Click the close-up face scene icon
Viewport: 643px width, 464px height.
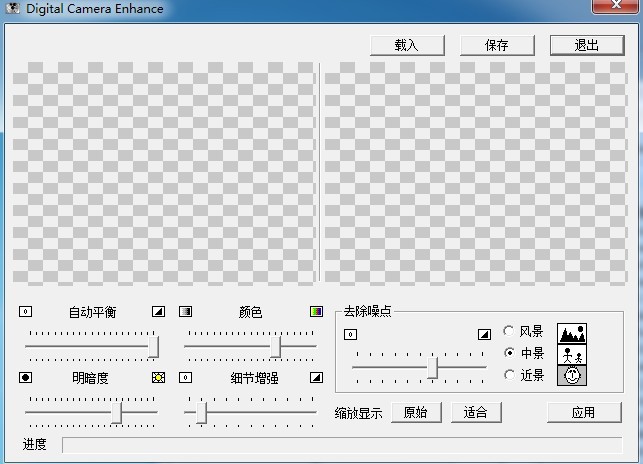[x=572, y=375]
